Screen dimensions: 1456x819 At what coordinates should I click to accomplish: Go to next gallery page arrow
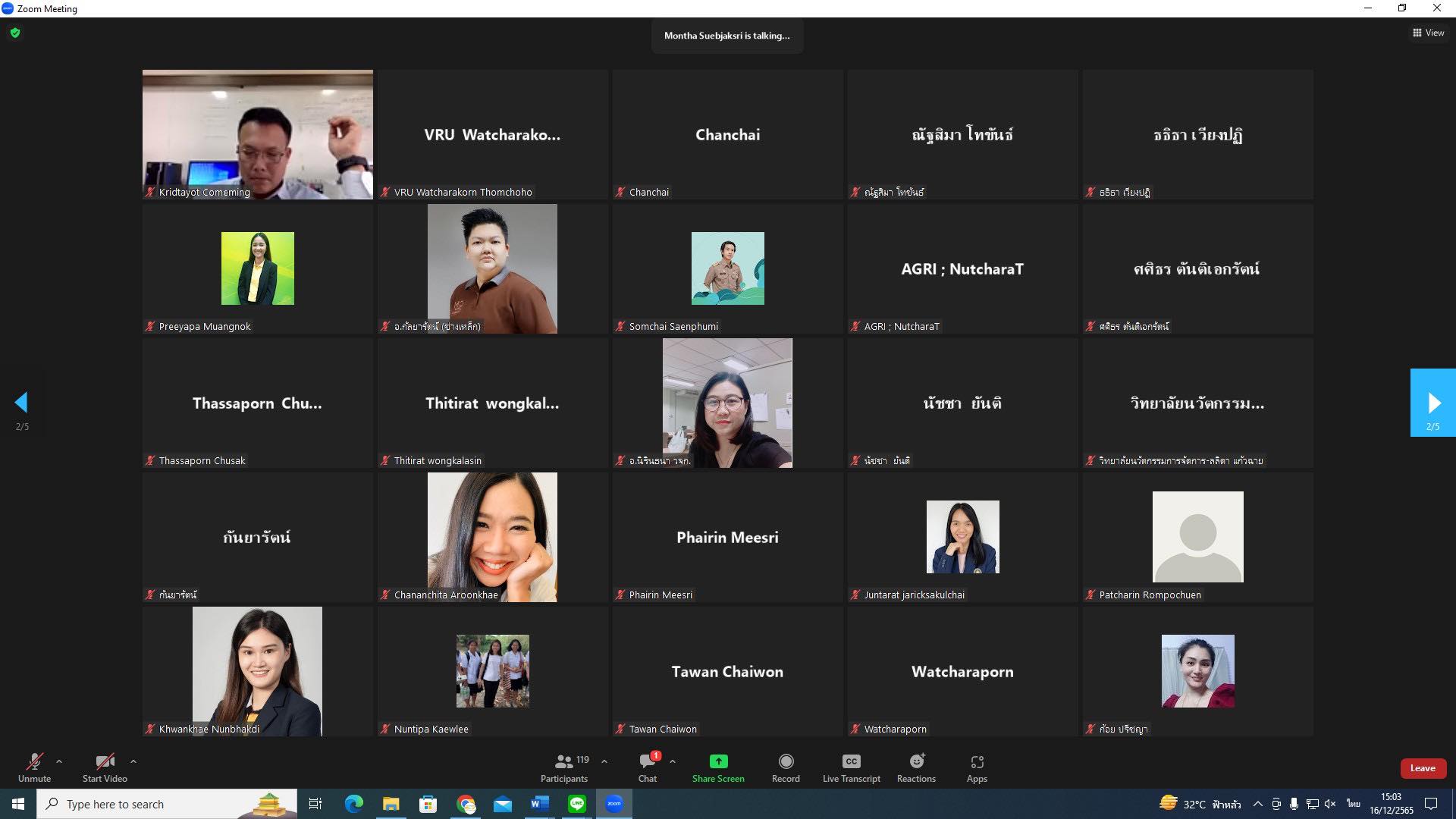point(1432,403)
